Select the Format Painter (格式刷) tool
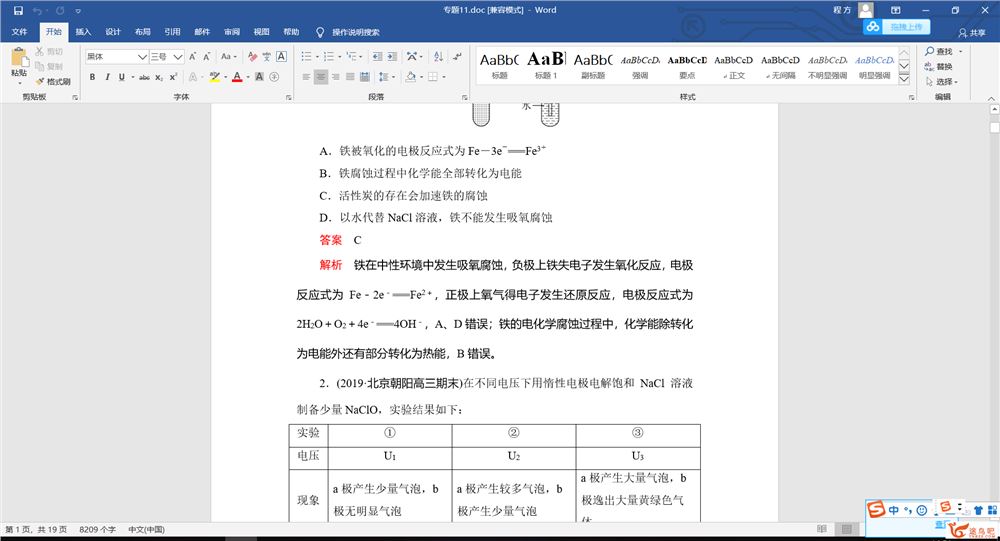 coord(53,81)
